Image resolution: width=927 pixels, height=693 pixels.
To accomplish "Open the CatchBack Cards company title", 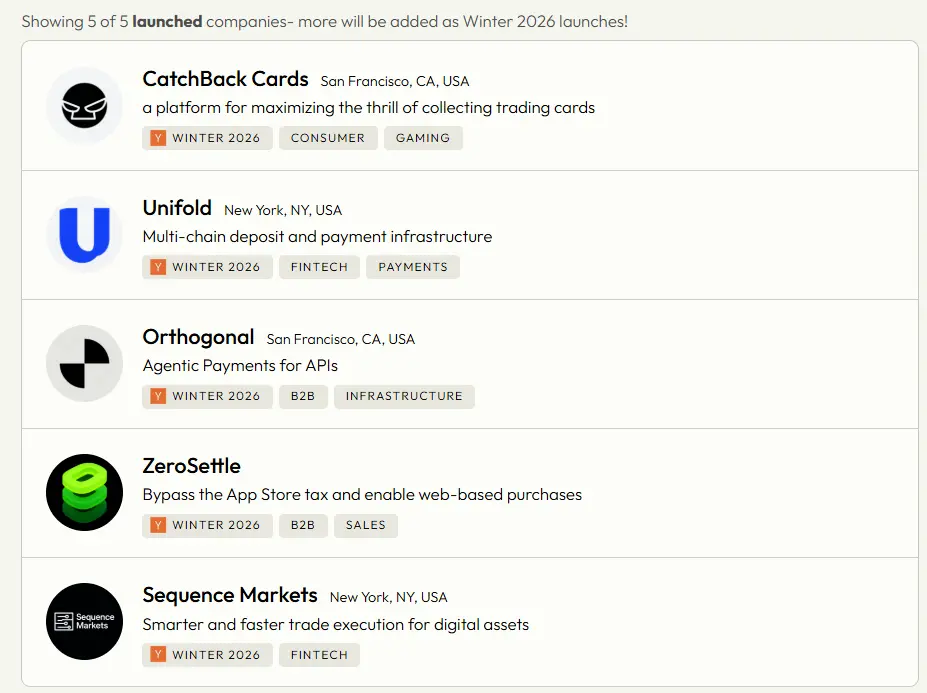I will (x=226, y=80).
